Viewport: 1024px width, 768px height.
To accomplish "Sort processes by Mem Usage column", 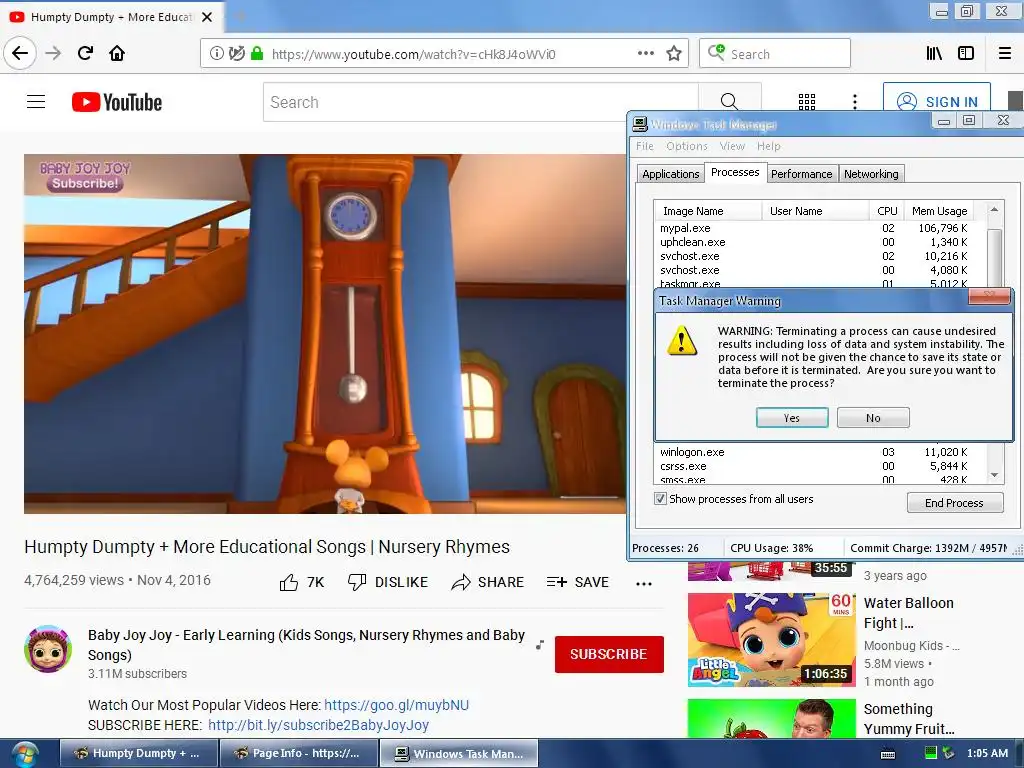I will (939, 211).
